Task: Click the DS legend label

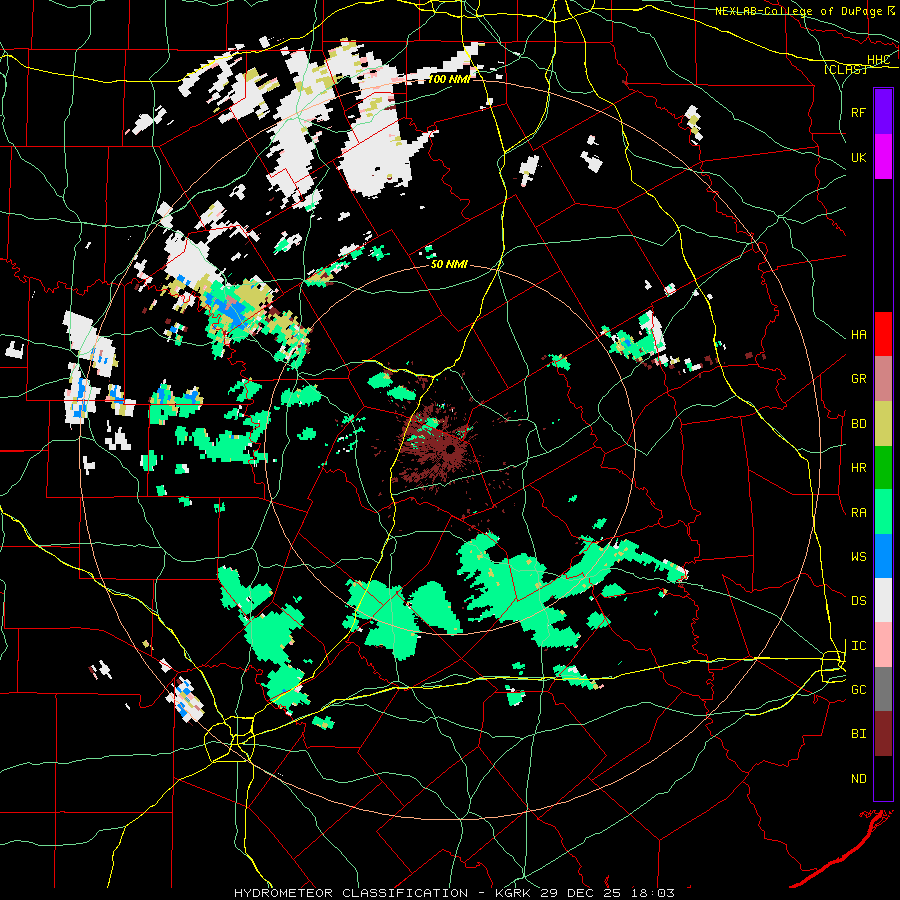Action: tap(858, 601)
